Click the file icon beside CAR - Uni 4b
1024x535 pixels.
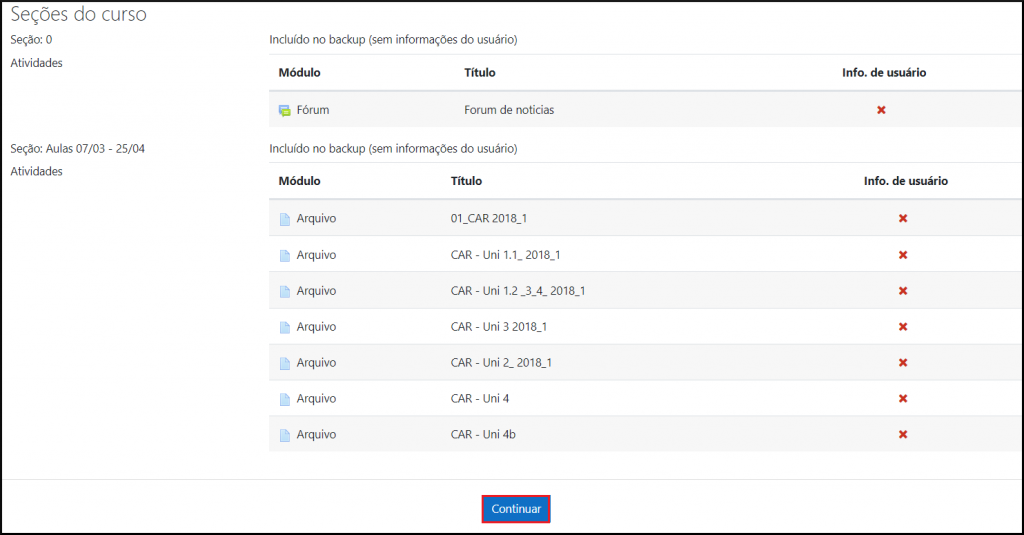(284, 435)
